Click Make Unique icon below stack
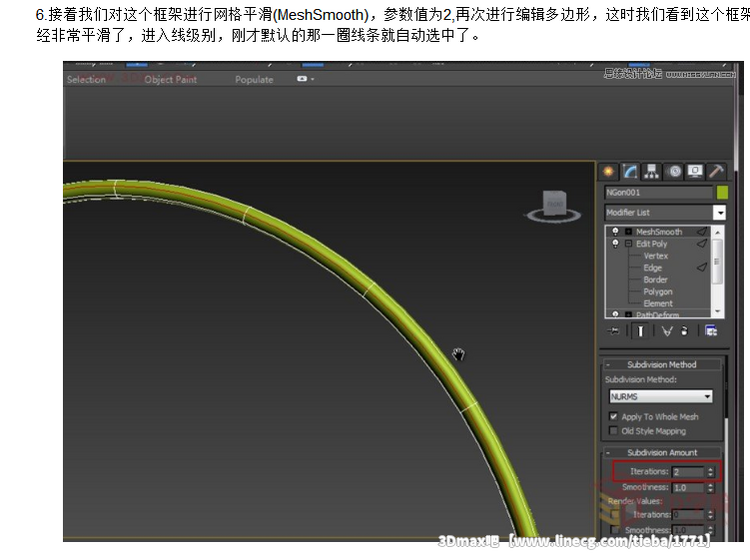Screen dimensions: 750x560 [667, 331]
